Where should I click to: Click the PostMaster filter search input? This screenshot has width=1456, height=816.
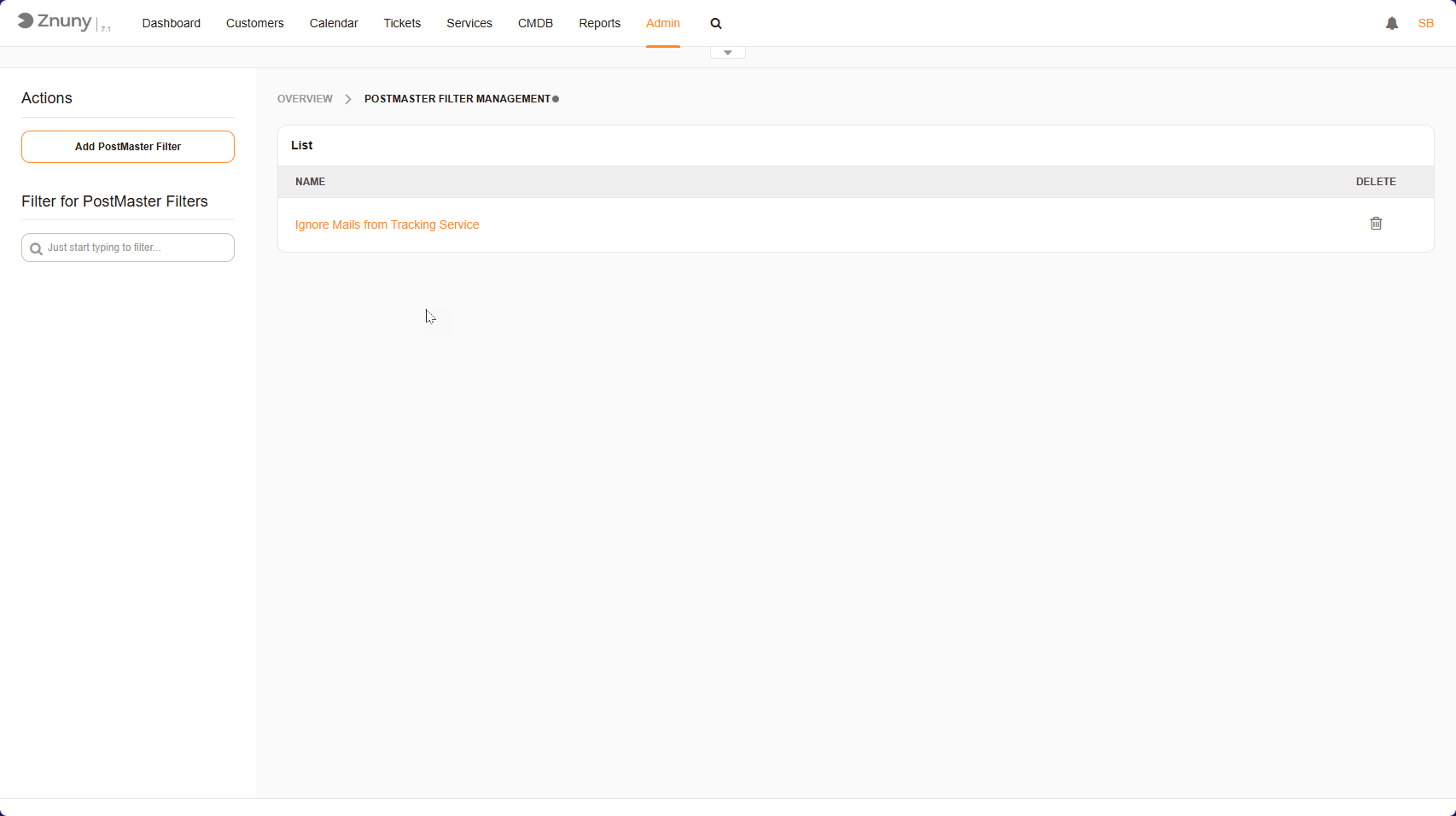pyautogui.click(x=128, y=248)
